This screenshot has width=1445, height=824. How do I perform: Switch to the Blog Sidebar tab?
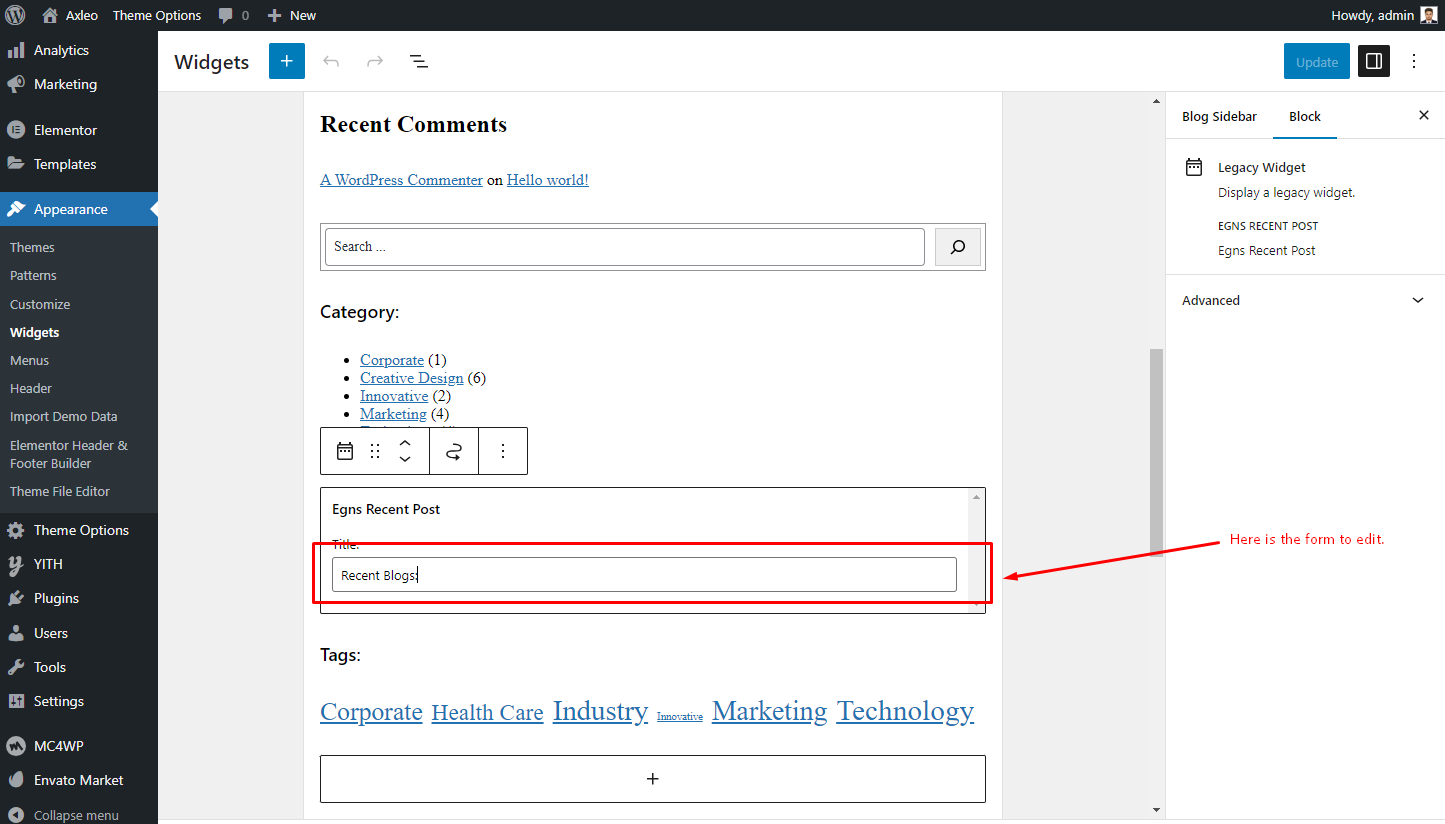click(1219, 116)
